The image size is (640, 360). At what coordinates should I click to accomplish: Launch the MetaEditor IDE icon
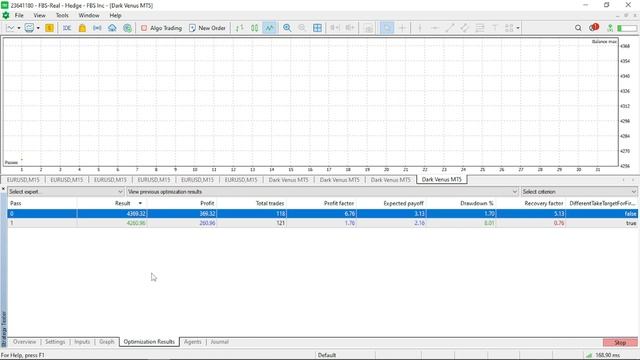click(x=67, y=28)
